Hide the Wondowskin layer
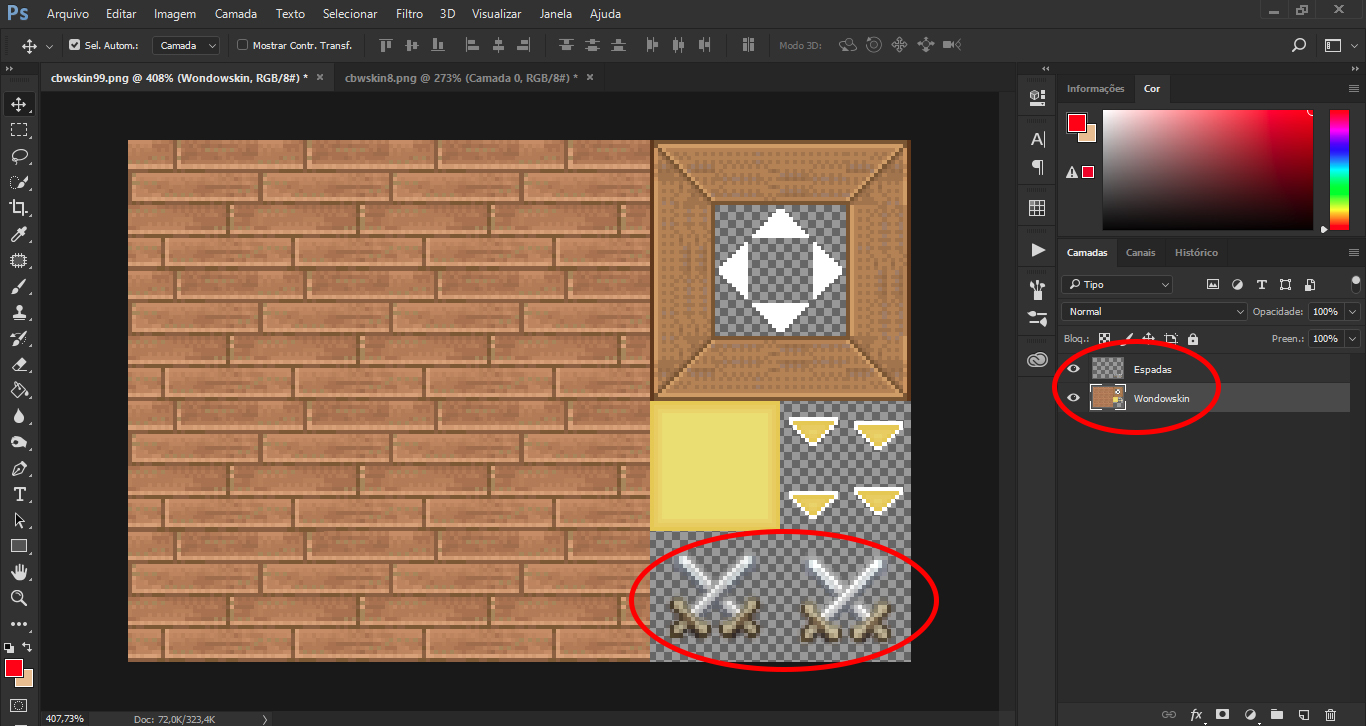 [1074, 398]
